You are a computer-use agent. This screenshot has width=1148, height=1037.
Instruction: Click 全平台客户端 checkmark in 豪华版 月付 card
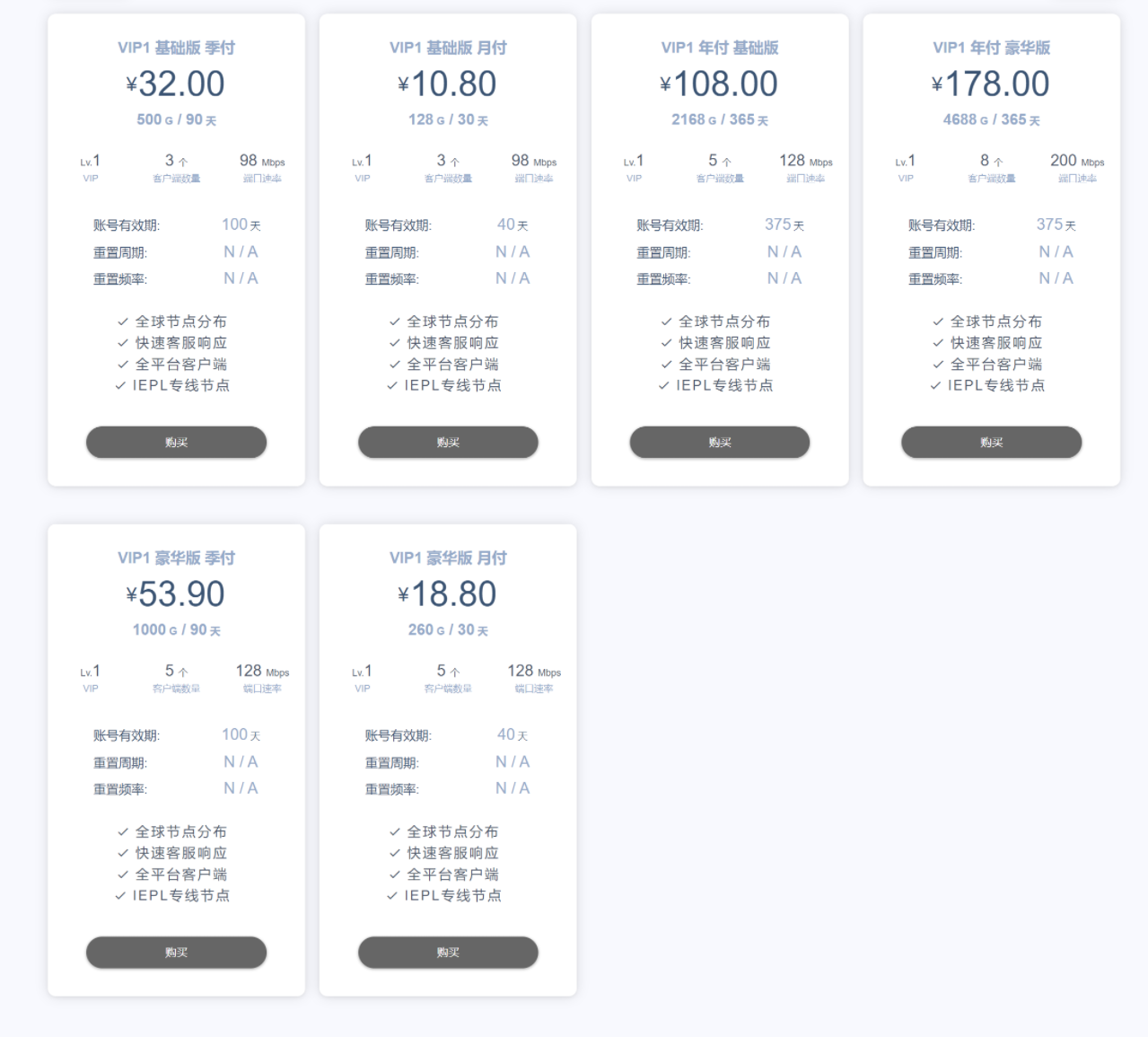pyautogui.click(x=395, y=874)
